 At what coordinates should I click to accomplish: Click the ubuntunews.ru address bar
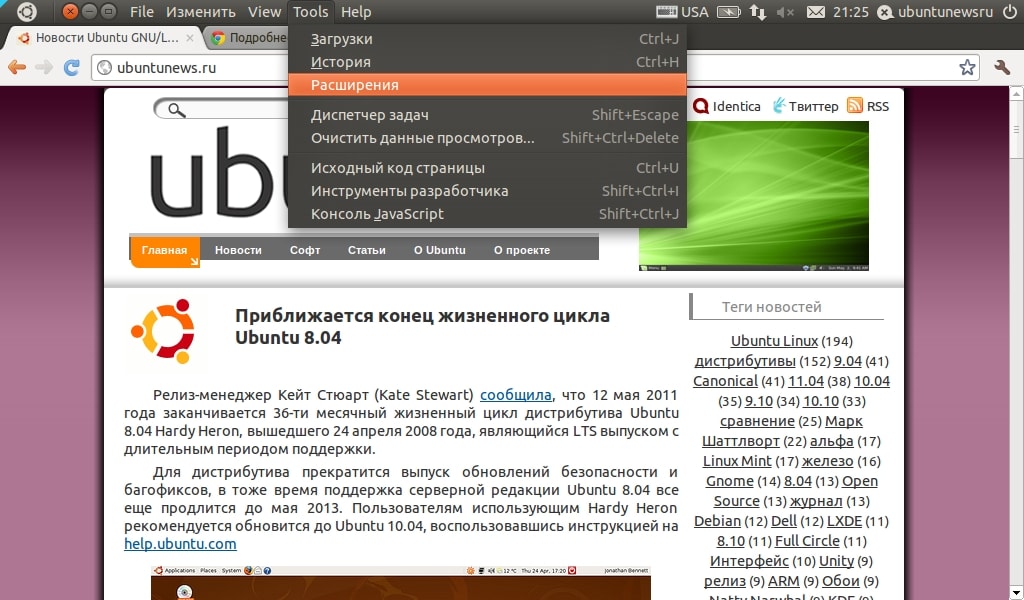(x=536, y=67)
